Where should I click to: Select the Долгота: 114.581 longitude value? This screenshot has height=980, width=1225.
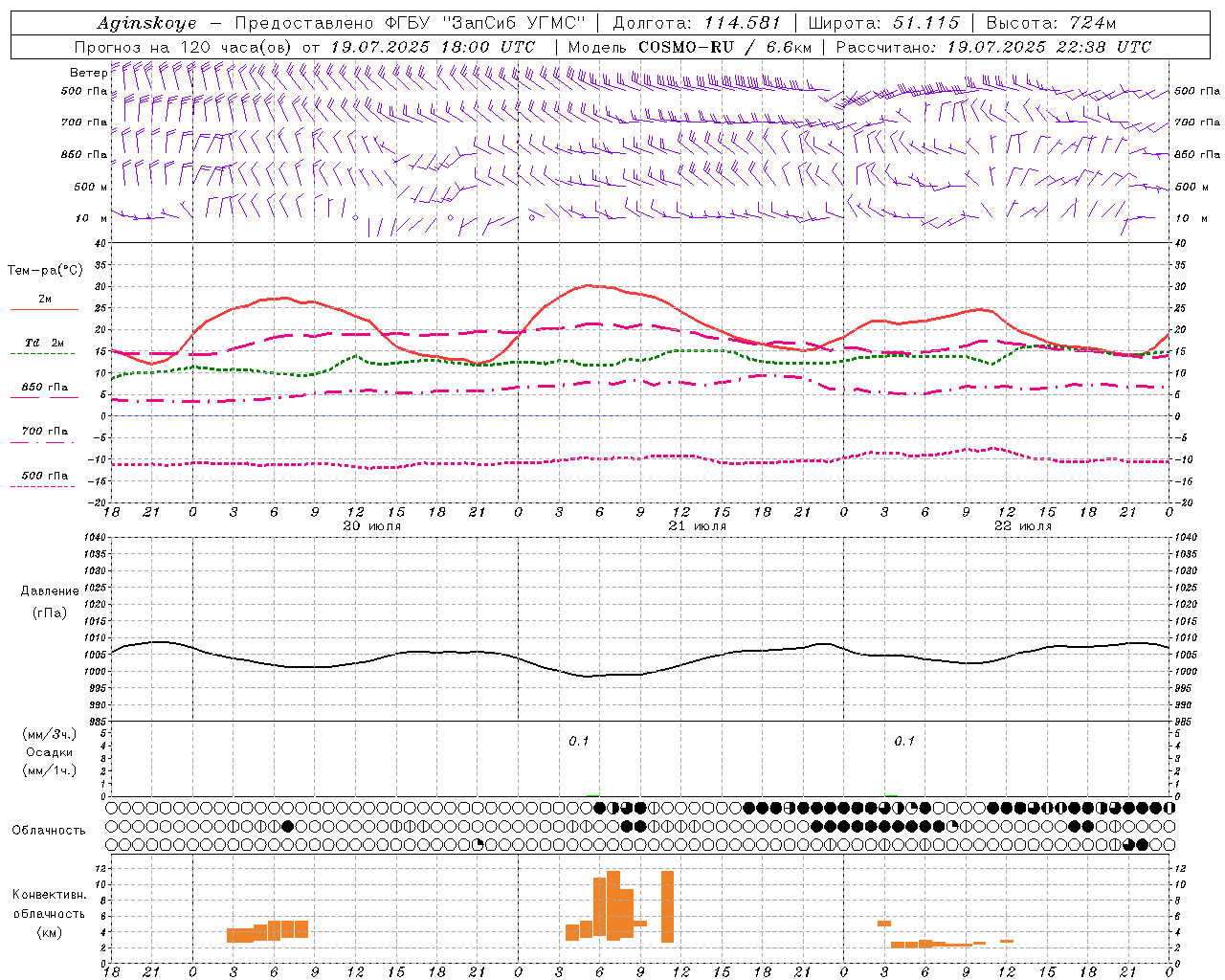[x=697, y=23]
